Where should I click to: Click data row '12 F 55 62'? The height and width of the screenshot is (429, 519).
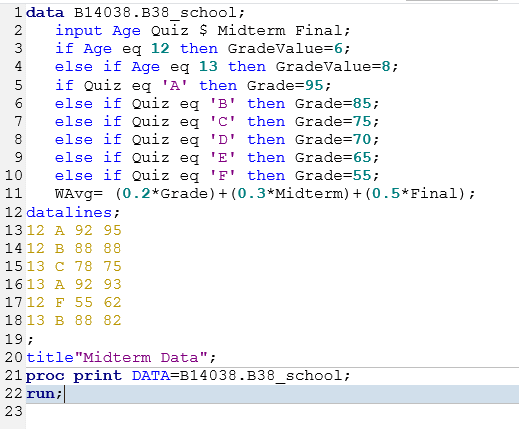(x=74, y=302)
